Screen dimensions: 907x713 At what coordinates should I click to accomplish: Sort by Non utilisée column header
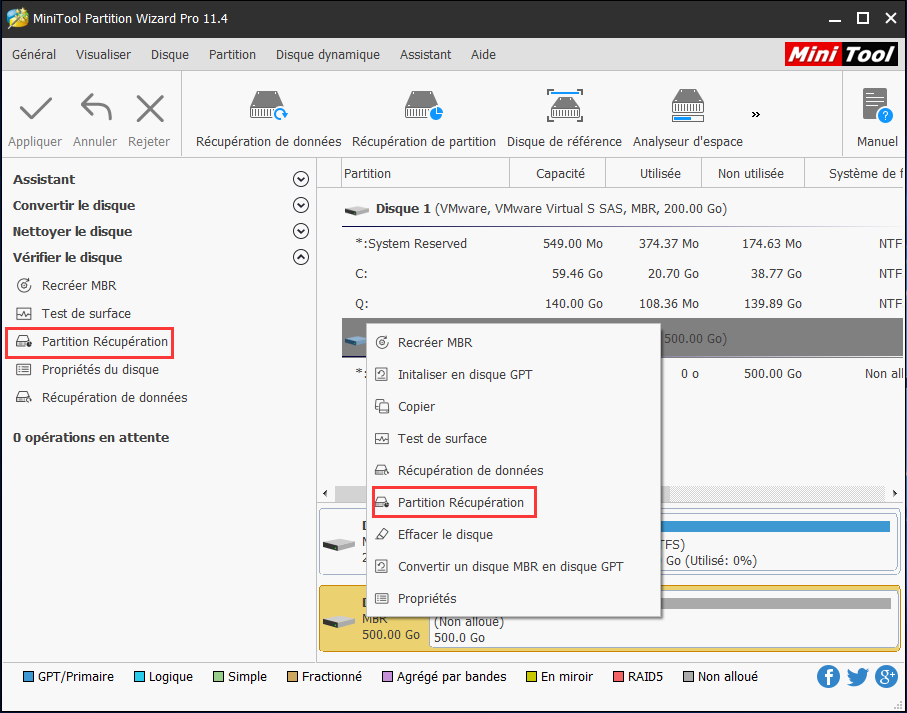[x=753, y=173]
